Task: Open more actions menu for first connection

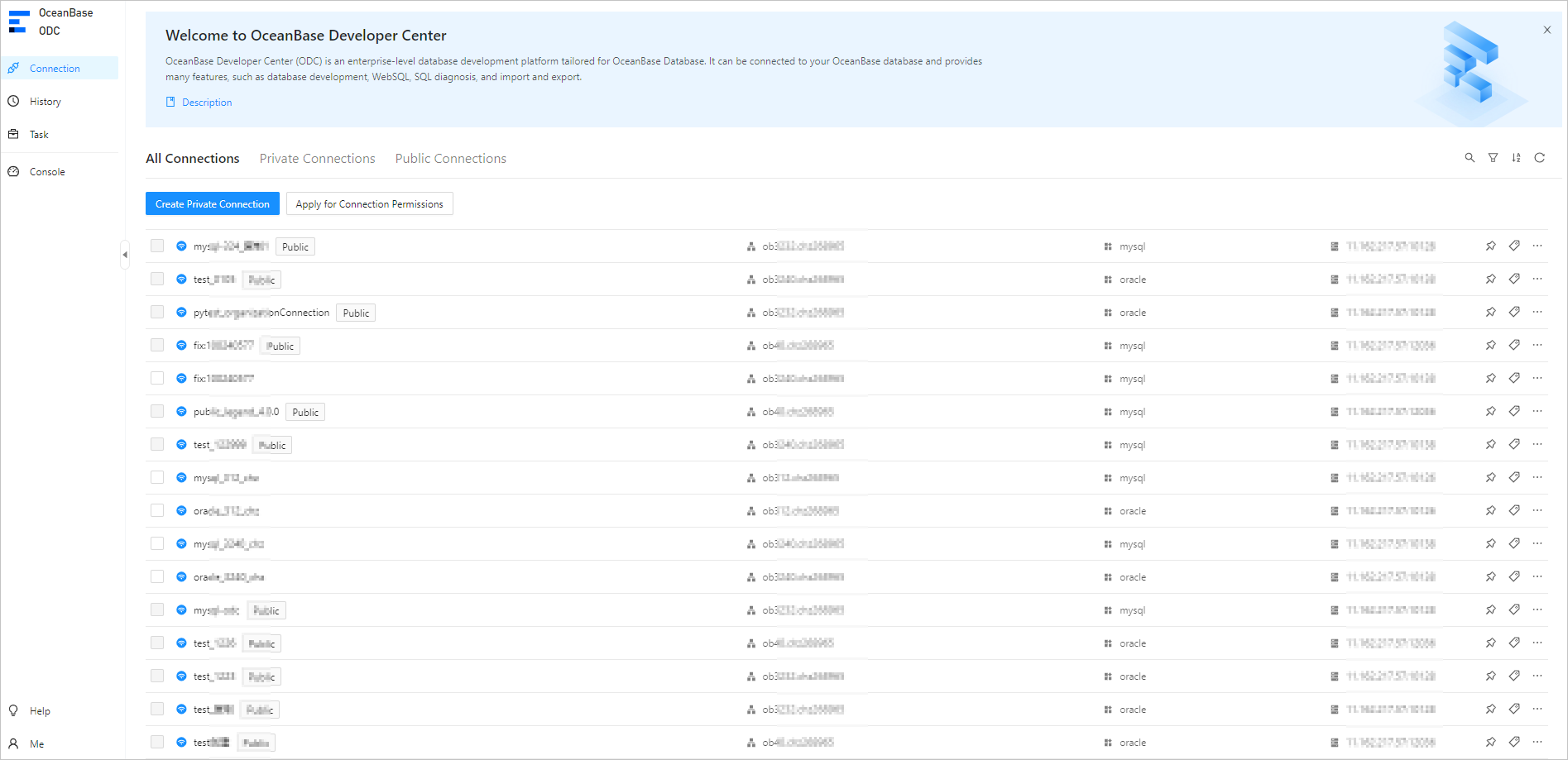Action: 1537,246
